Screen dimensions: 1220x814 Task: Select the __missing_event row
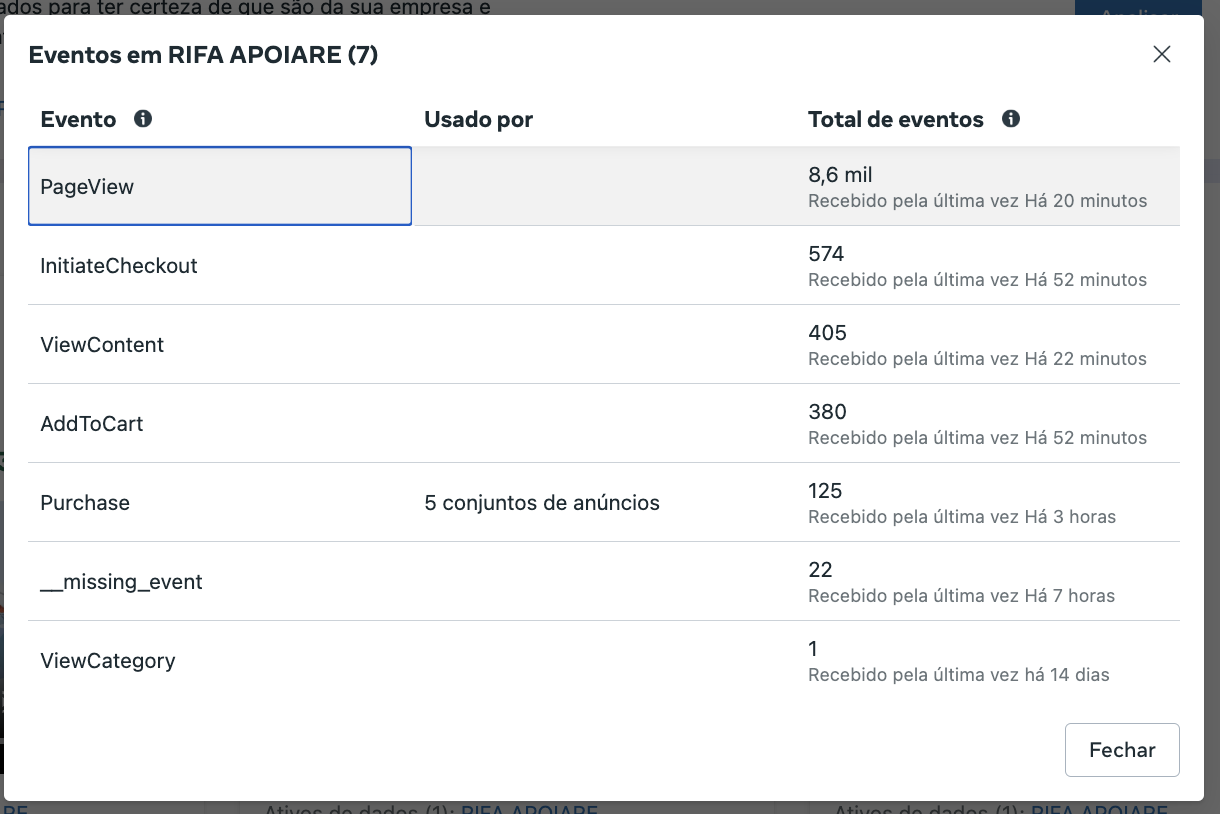604,581
